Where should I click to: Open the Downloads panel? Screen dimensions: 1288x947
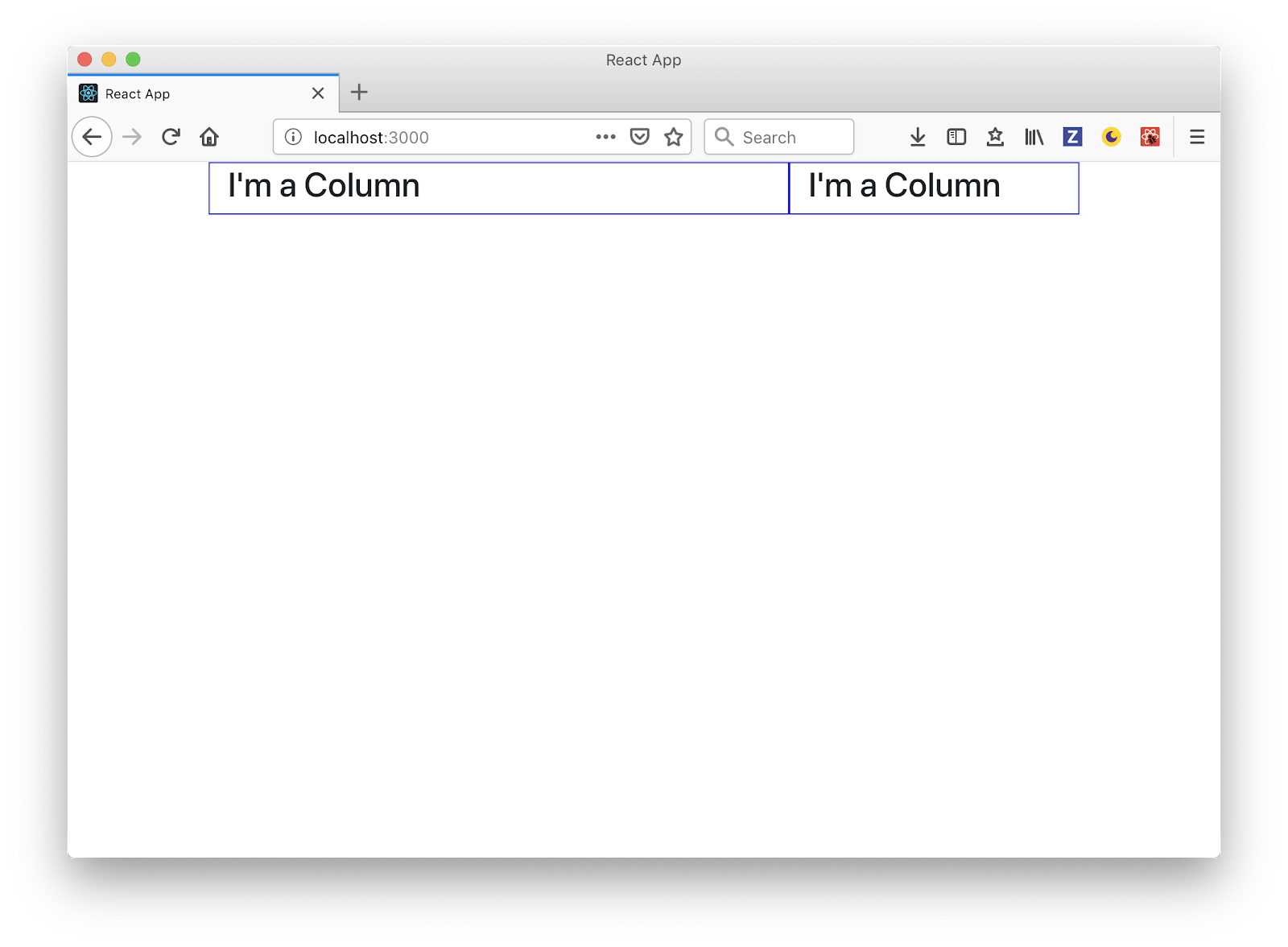click(x=918, y=137)
